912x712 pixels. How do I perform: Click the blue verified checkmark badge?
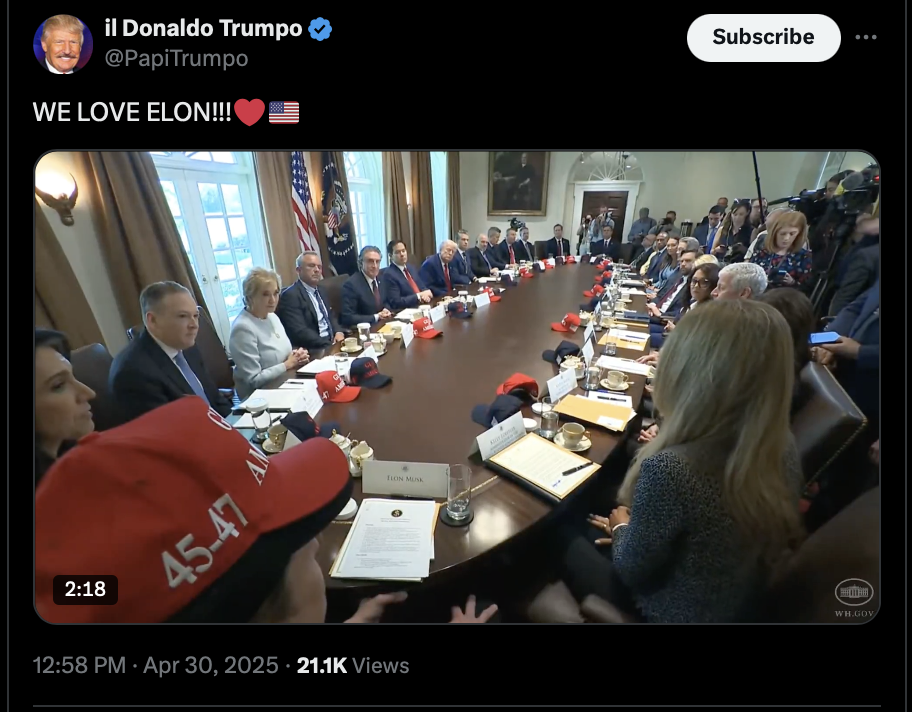(320, 29)
